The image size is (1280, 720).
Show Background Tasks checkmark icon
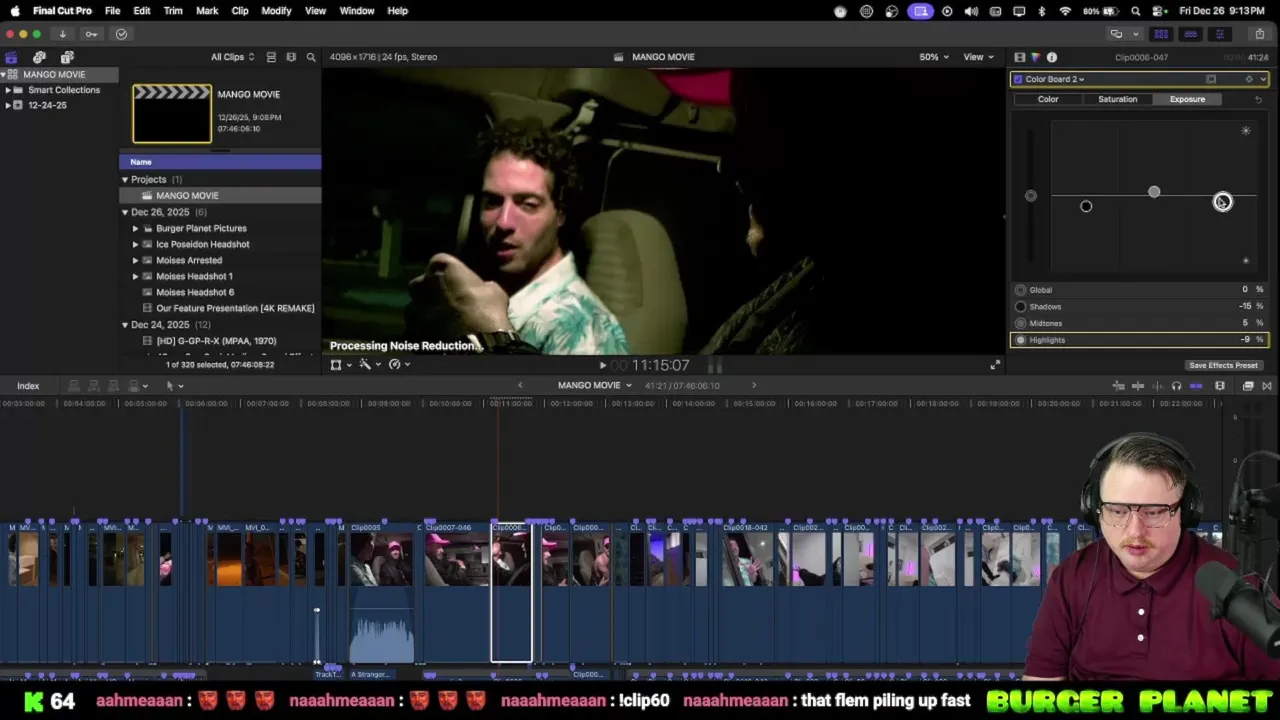tap(121, 34)
